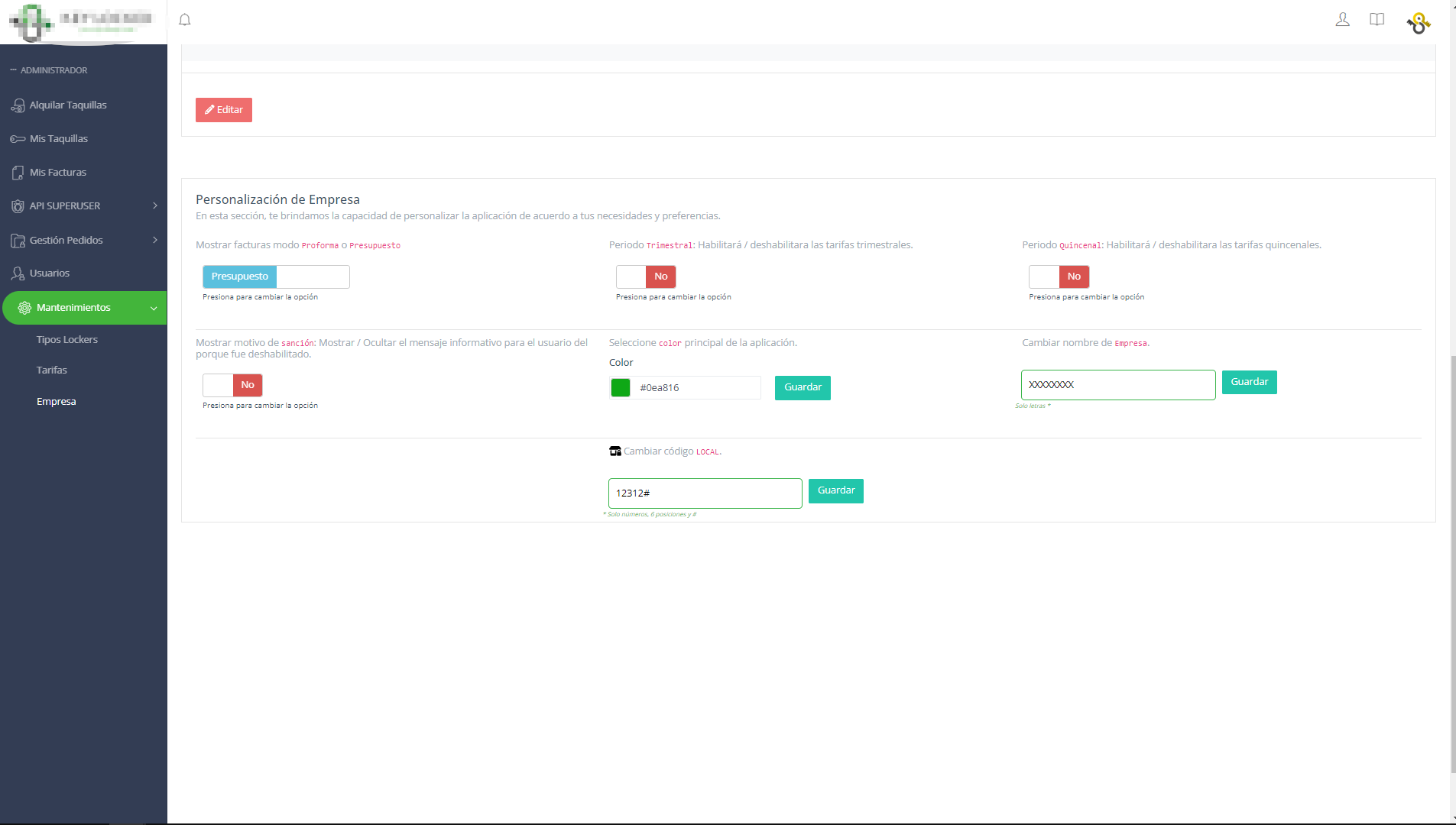Enable the Periodo Trimestral toggle
Screen dimensions: 1456x825
pyautogui.click(x=646, y=277)
